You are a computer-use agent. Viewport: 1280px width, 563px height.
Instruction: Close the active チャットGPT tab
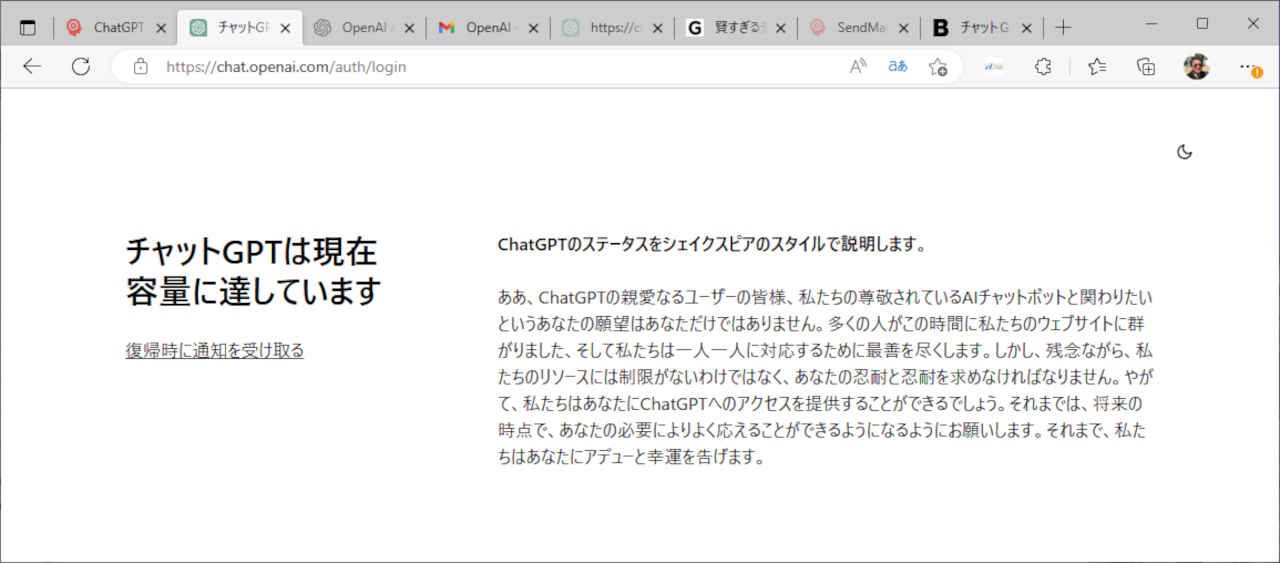[x=285, y=28]
